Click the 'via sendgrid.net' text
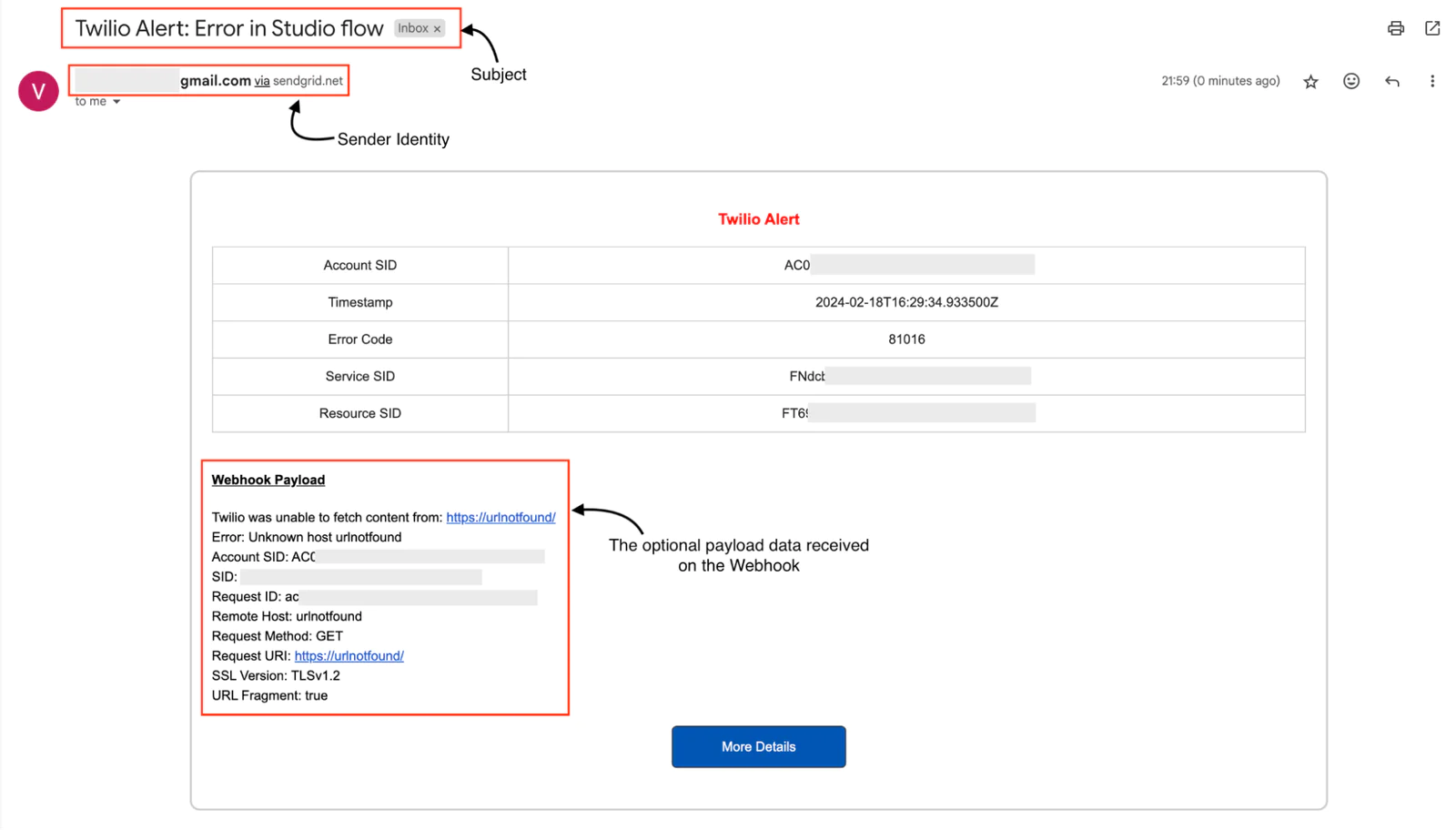Image resolution: width=1456 pixels, height=830 pixels. 298,81
